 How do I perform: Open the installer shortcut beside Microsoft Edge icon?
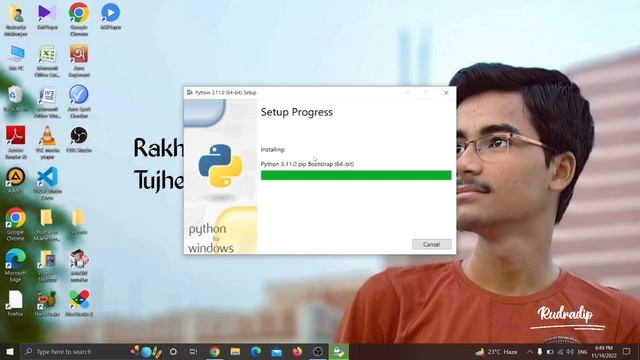point(79,265)
